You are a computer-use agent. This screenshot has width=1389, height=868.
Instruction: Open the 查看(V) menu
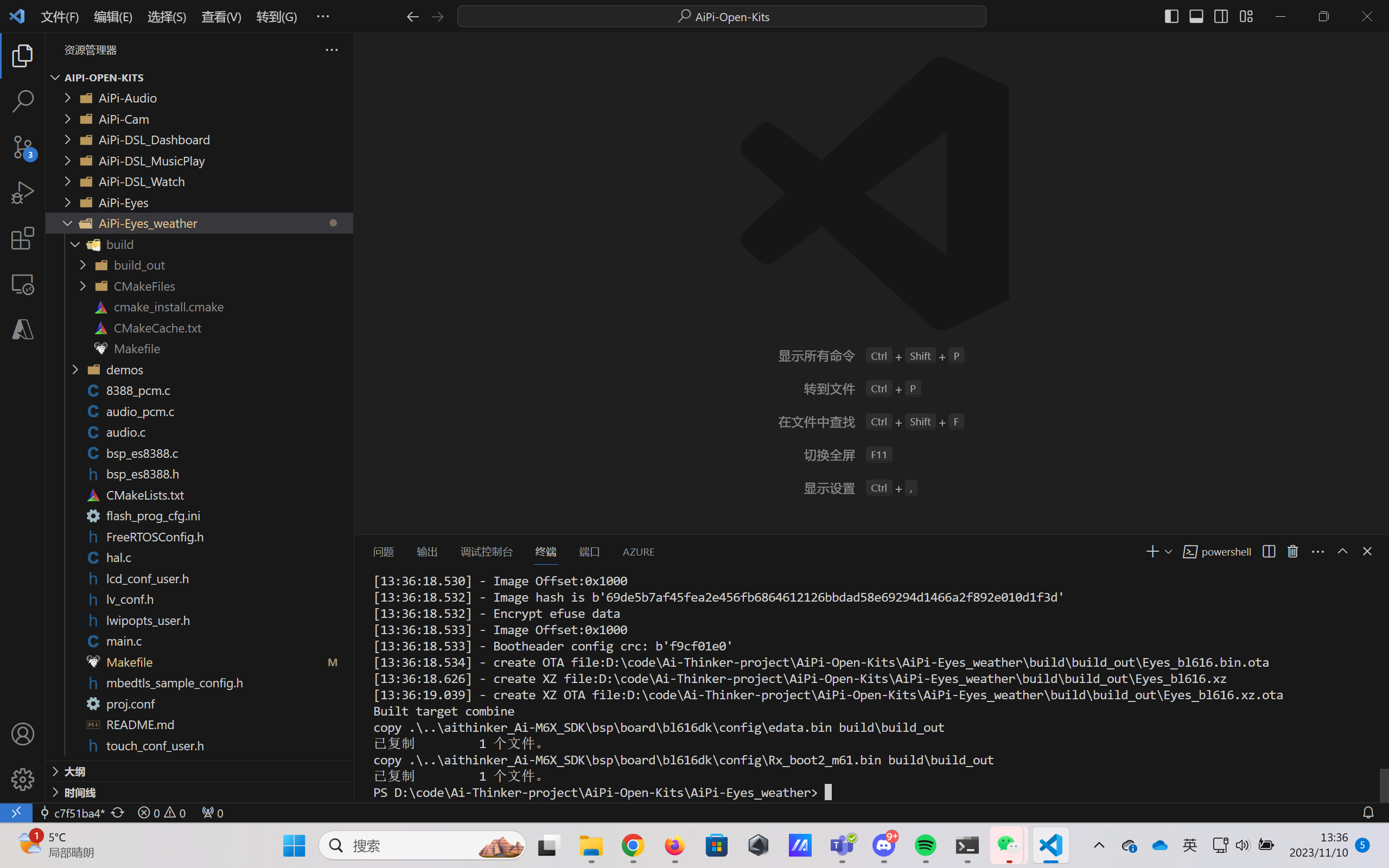point(221,17)
